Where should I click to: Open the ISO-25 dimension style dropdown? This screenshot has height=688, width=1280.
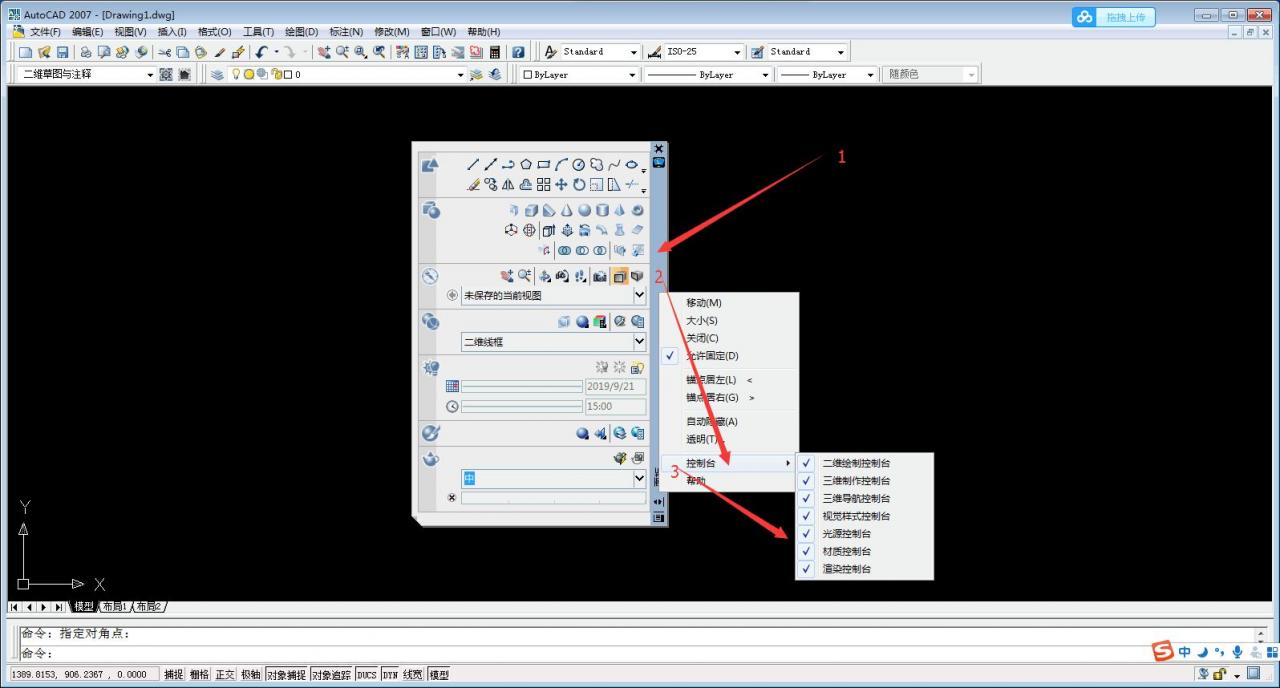(738, 52)
